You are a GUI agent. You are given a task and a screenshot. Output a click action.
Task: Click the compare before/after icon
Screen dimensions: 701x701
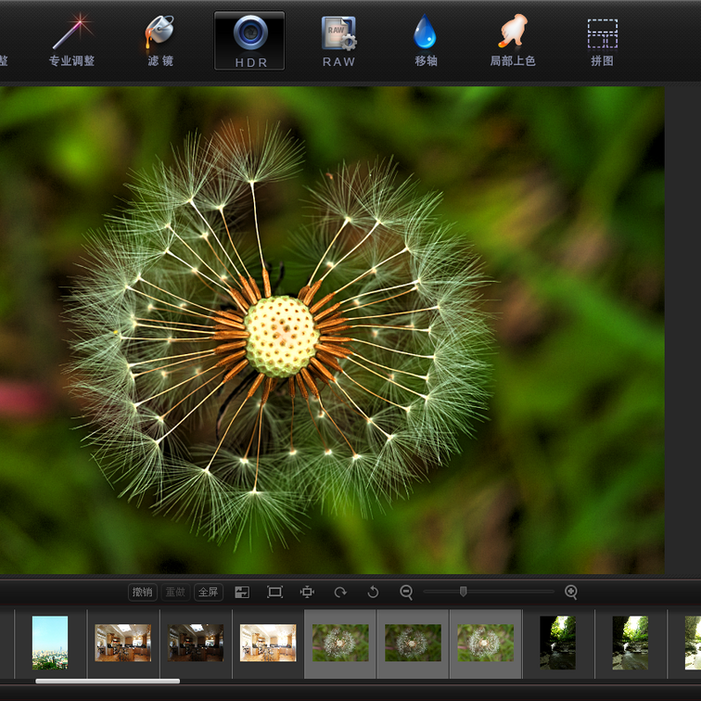coord(242,592)
